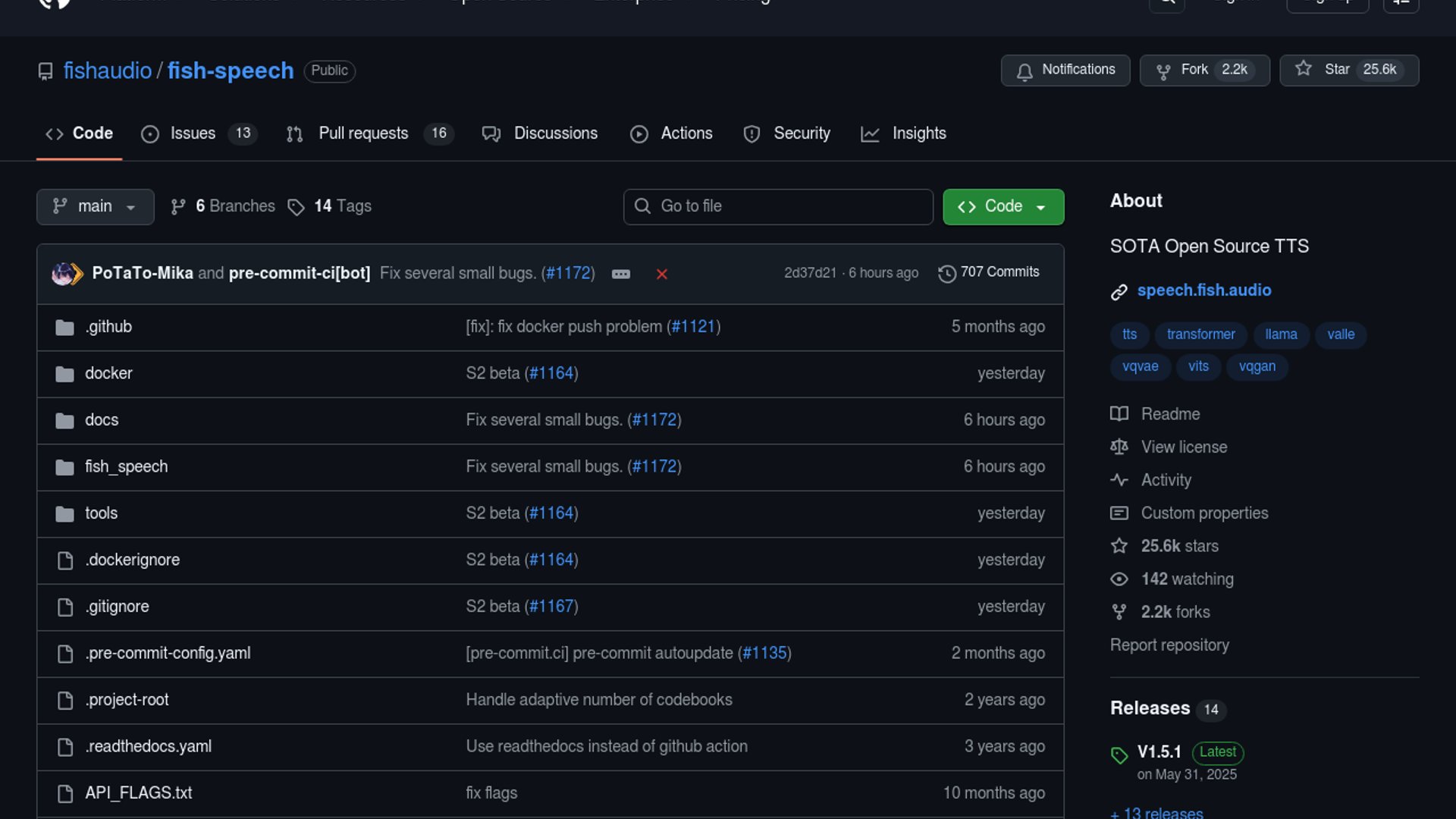The height and width of the screenshot is (819, 1456).
Task: Open V1.5.1 latest release link
Action: [1159, 752]
